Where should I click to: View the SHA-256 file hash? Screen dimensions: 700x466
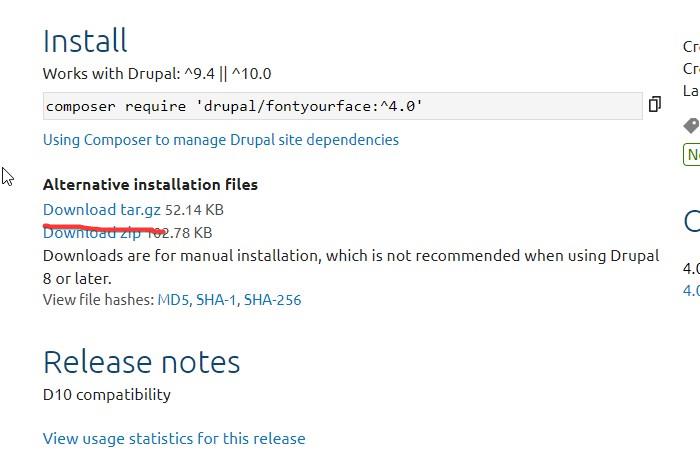tap(272, 300)
